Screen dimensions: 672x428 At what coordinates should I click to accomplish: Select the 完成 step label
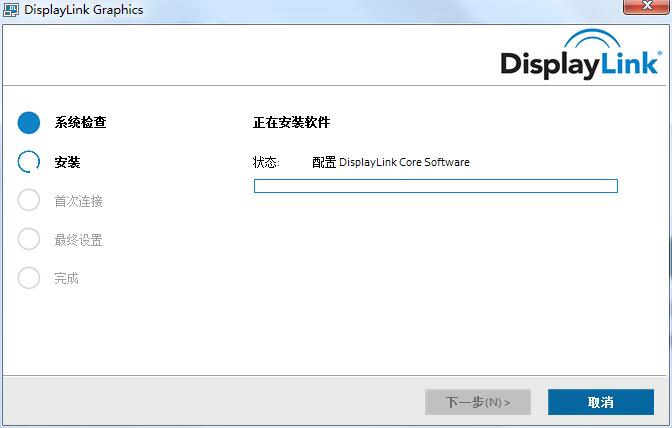tap(66, 278)
